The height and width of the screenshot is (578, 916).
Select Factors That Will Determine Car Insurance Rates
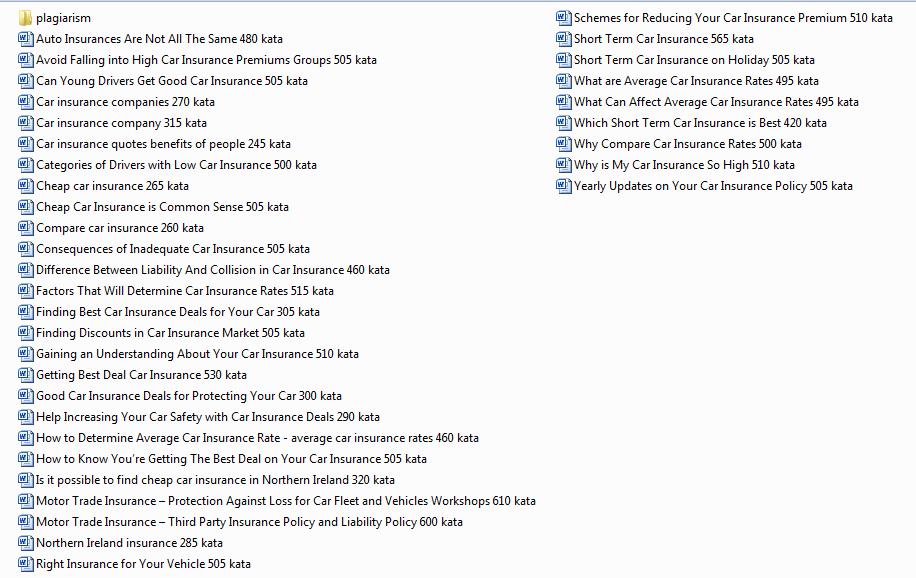(185, 291)
